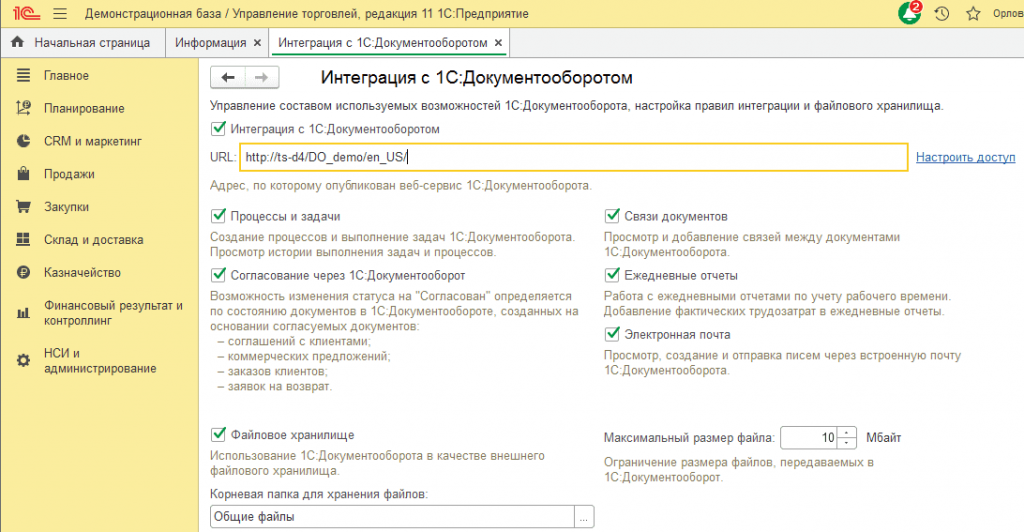1024x532 pixels.
Task: Click the 1C logo icon
Action: tap(26, 13)
